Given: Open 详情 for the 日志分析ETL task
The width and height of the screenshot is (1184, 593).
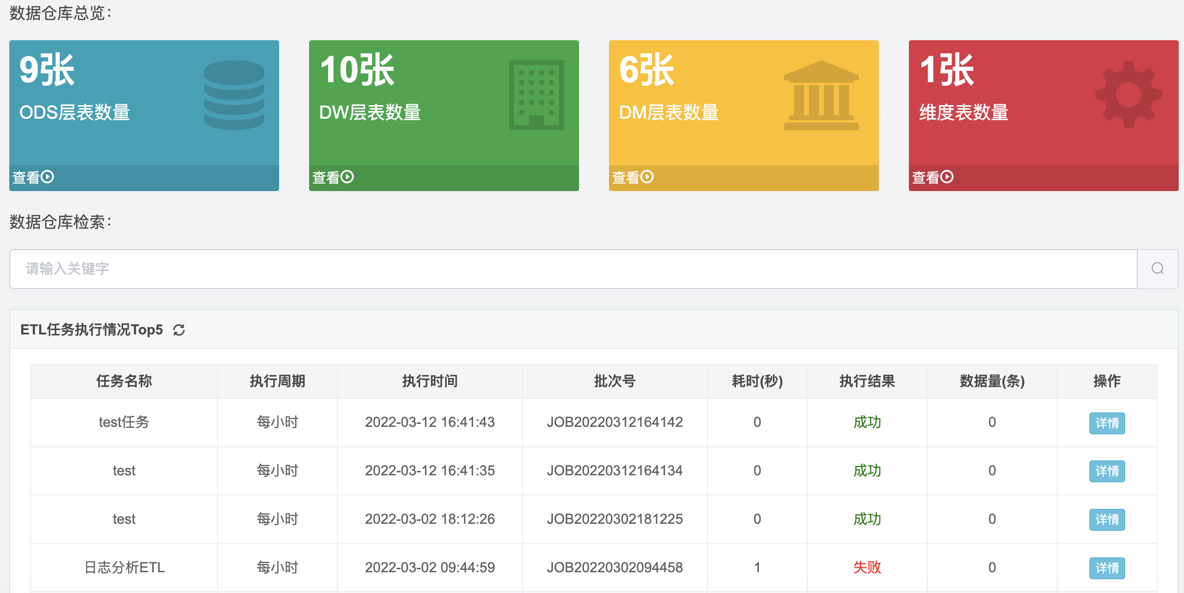Looking at the screenshot, I should click(1107, 568).
